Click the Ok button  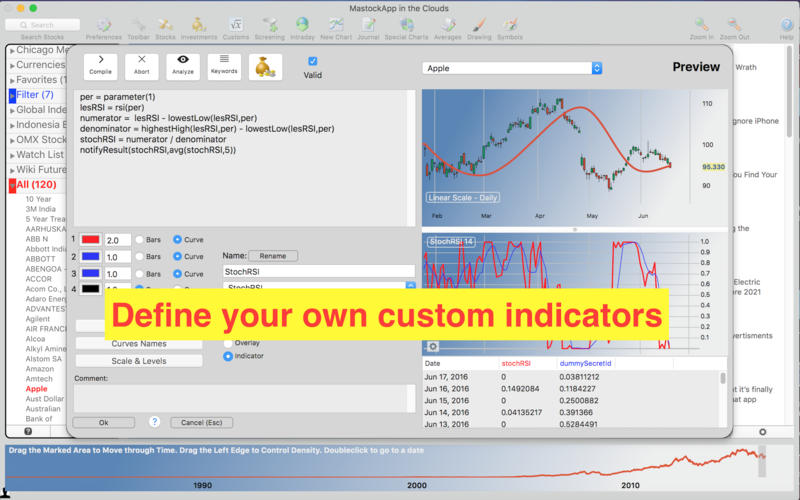104,422
